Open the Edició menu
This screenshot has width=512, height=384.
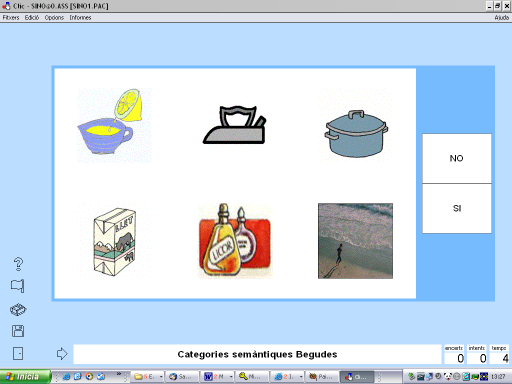[x=32, y=18]
